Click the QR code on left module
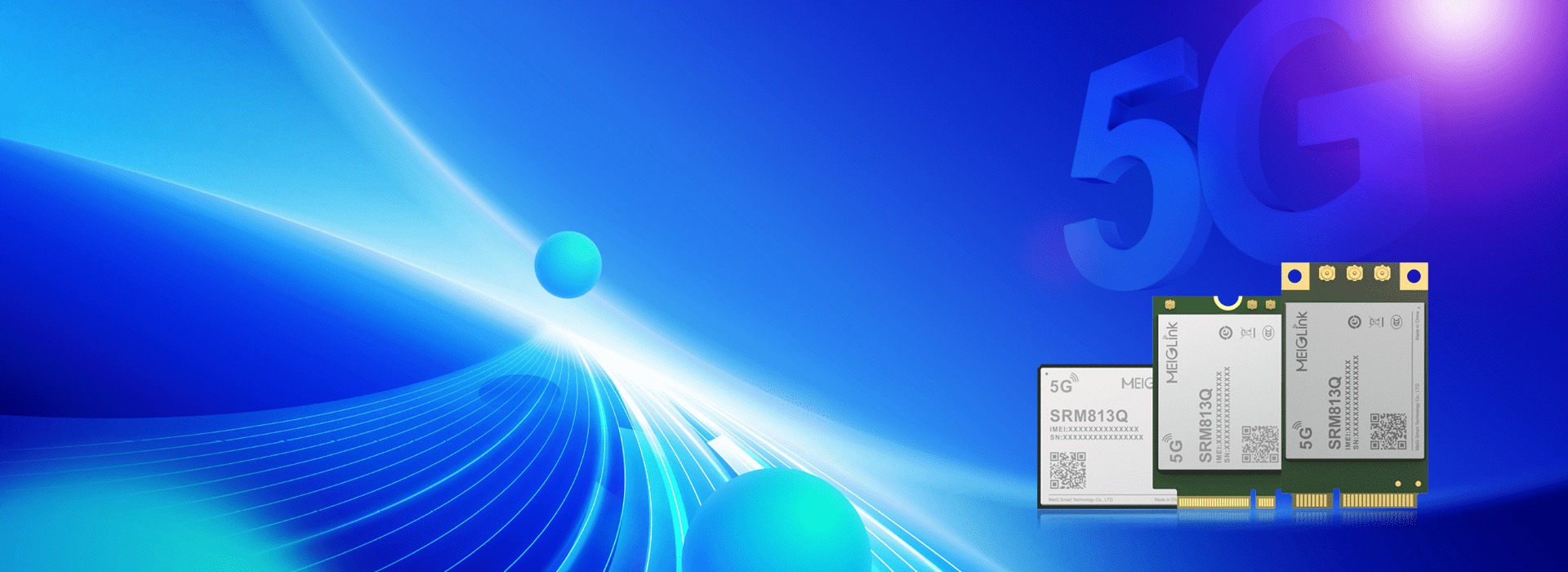1568x572 pixels. click(1067, 470)
